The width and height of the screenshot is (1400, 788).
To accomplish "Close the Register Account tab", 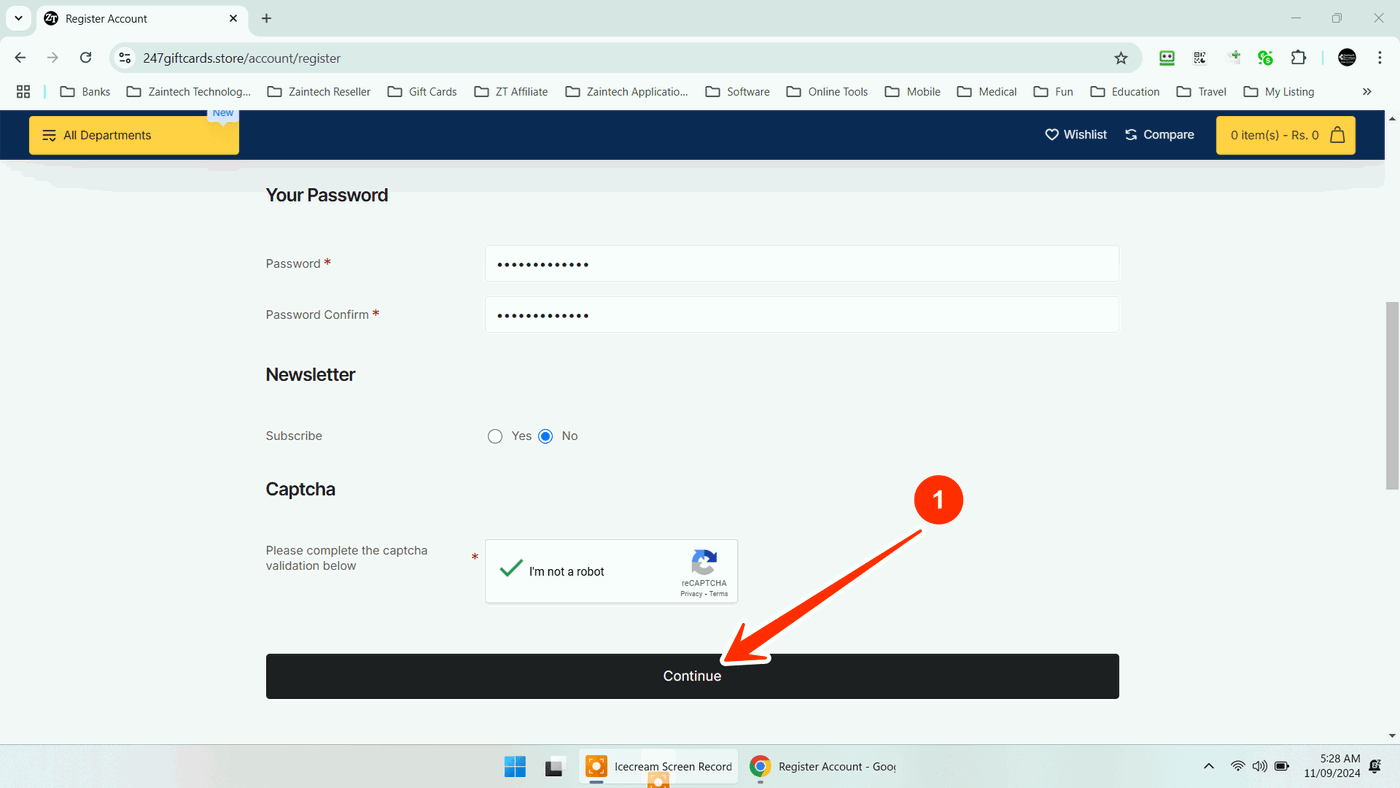I will click(233, 18).
